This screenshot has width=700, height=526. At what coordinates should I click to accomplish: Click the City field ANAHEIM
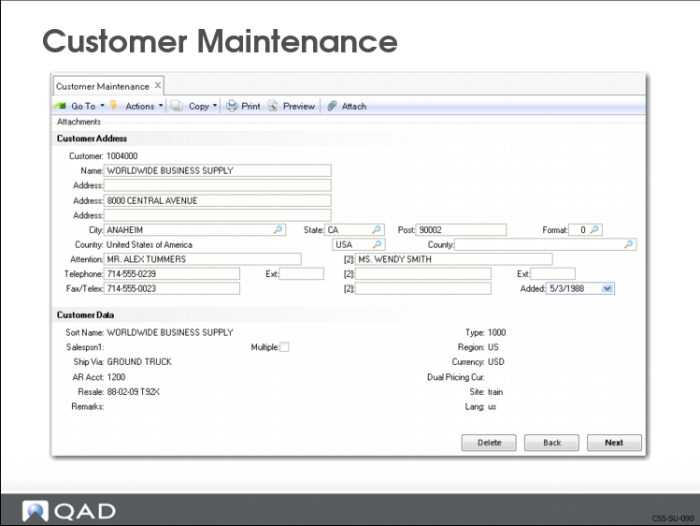195,230
